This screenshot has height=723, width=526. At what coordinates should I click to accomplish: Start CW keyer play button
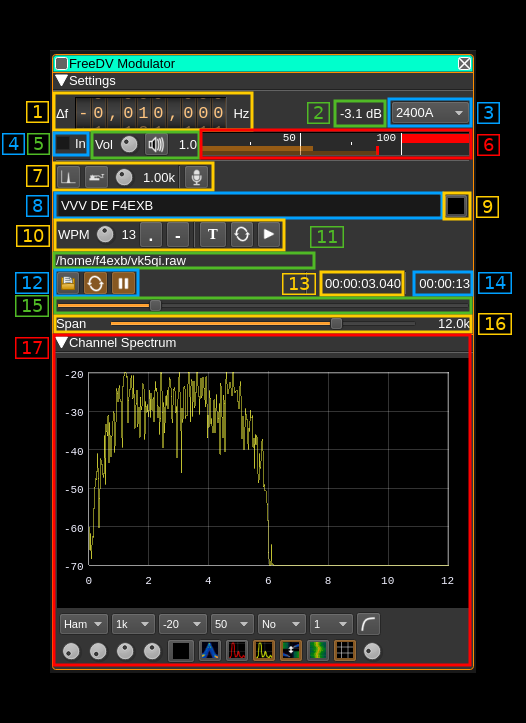pos(269,235)
